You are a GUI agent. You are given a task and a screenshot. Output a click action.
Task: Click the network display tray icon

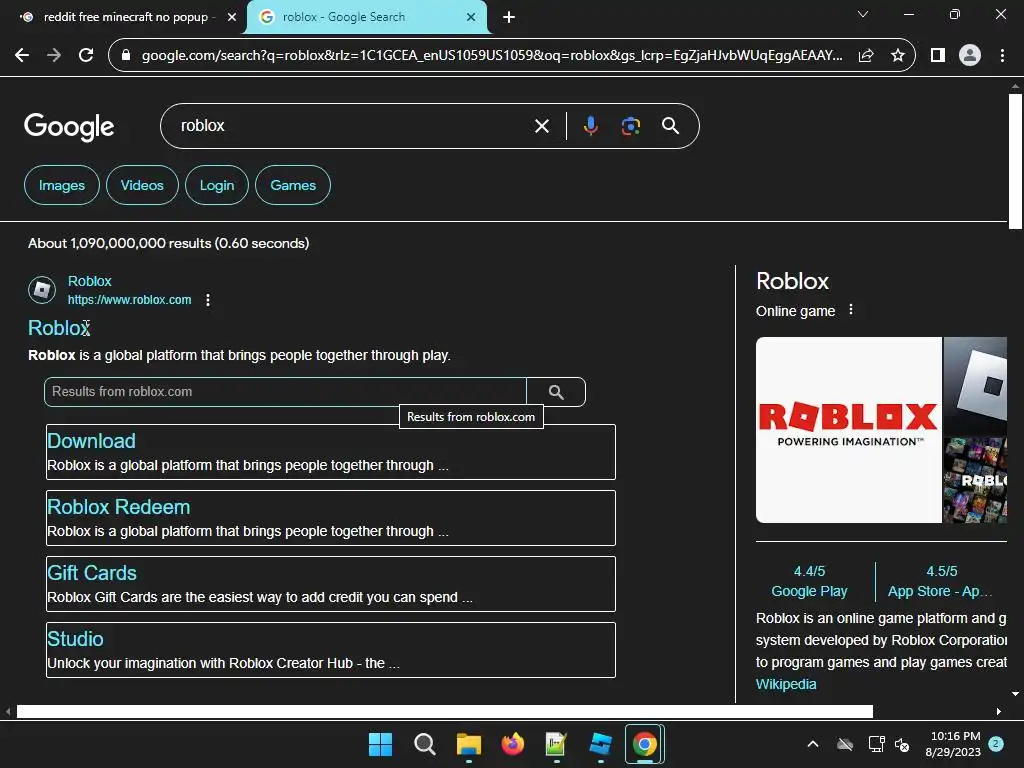click(x=876, y=744)
